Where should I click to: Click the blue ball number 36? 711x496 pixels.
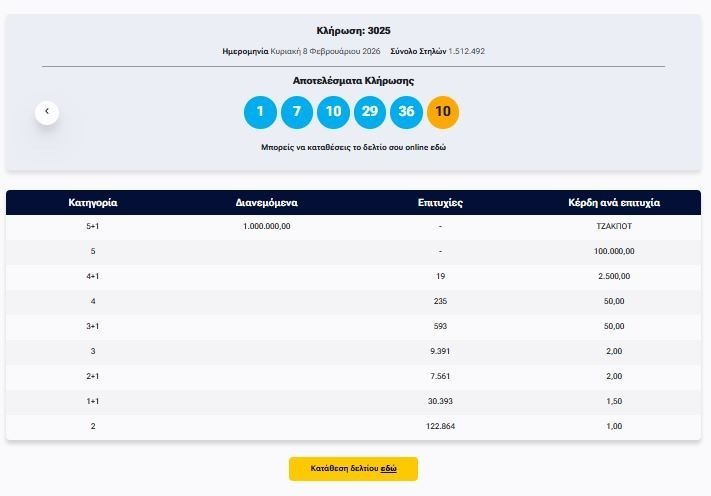pos(406,112)
